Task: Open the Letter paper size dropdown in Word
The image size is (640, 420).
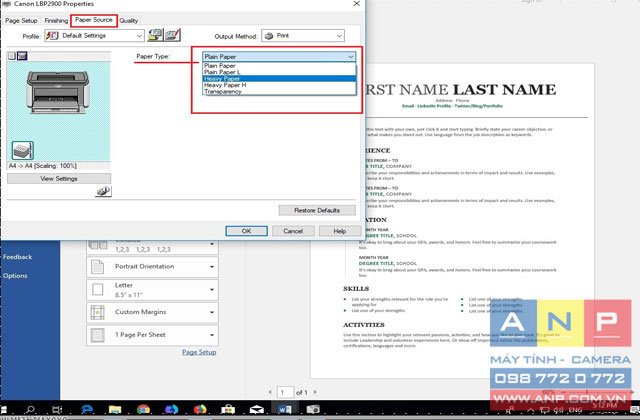Action: coord(152,290)
